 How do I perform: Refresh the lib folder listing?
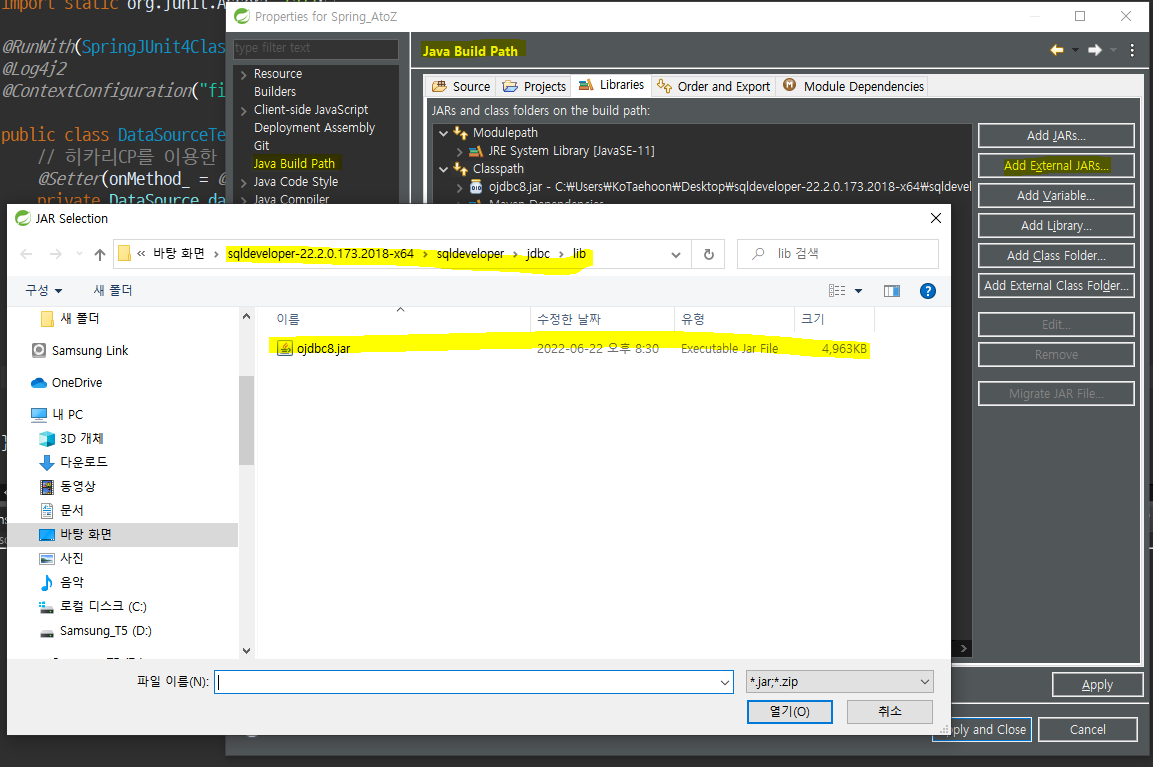[709, 254]
